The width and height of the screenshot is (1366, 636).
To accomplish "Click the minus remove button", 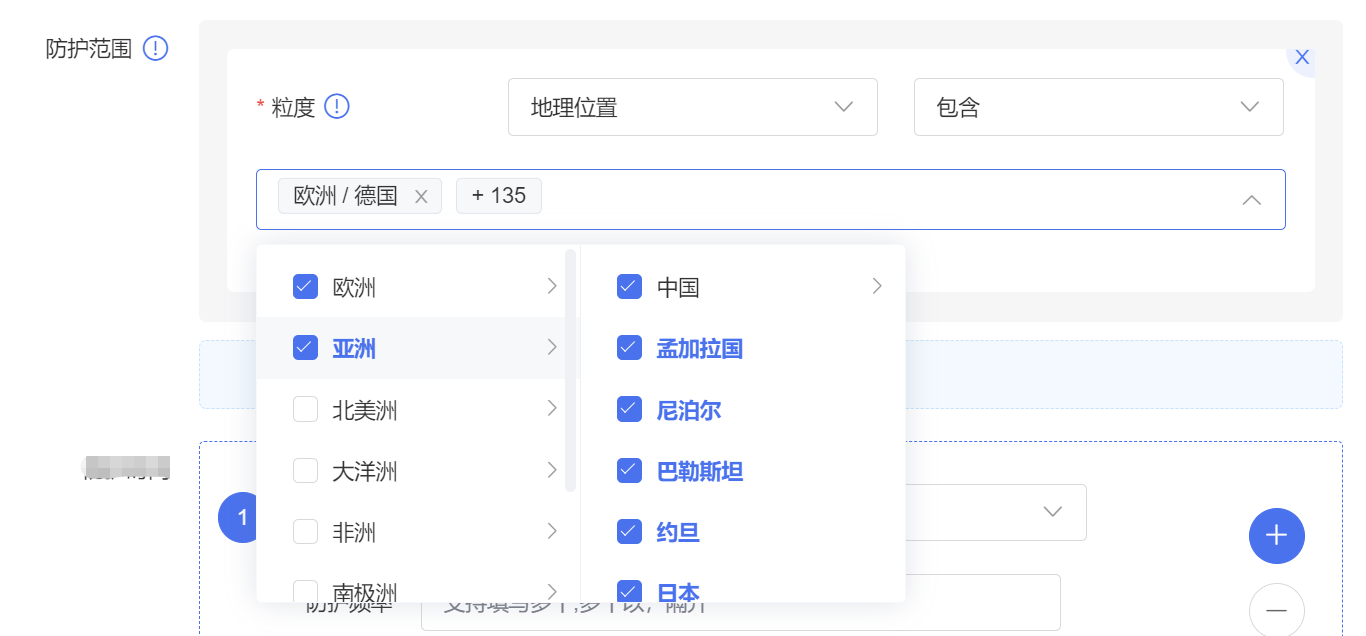I will pos(1276,609).
